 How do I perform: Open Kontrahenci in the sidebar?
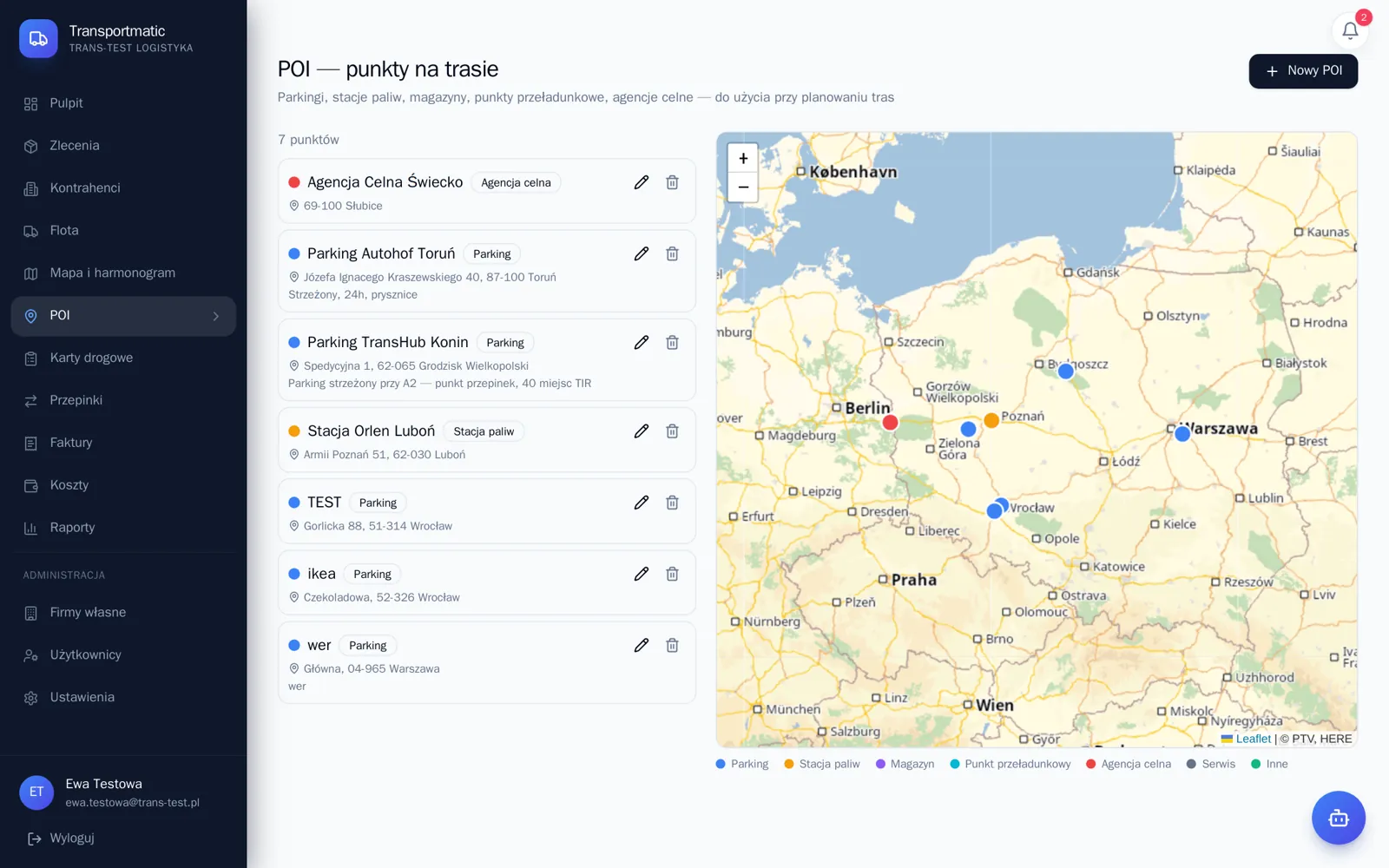pyautogui.click(x=123, y=188)
